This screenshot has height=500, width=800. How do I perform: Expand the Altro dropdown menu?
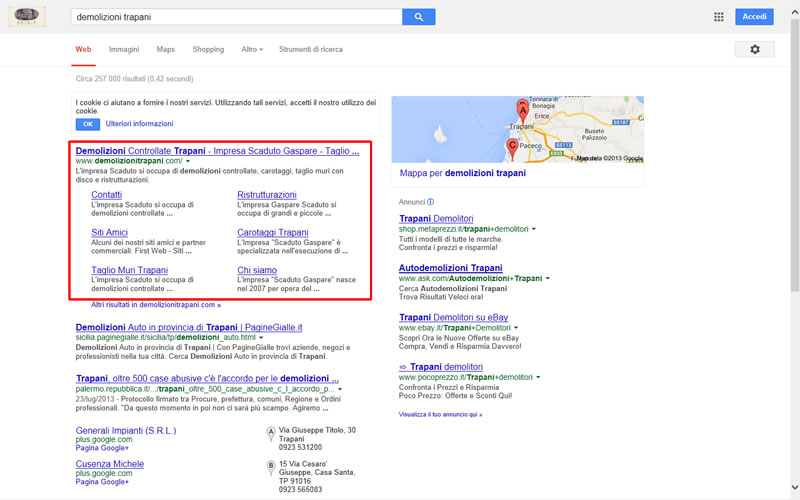click(252, 49)
